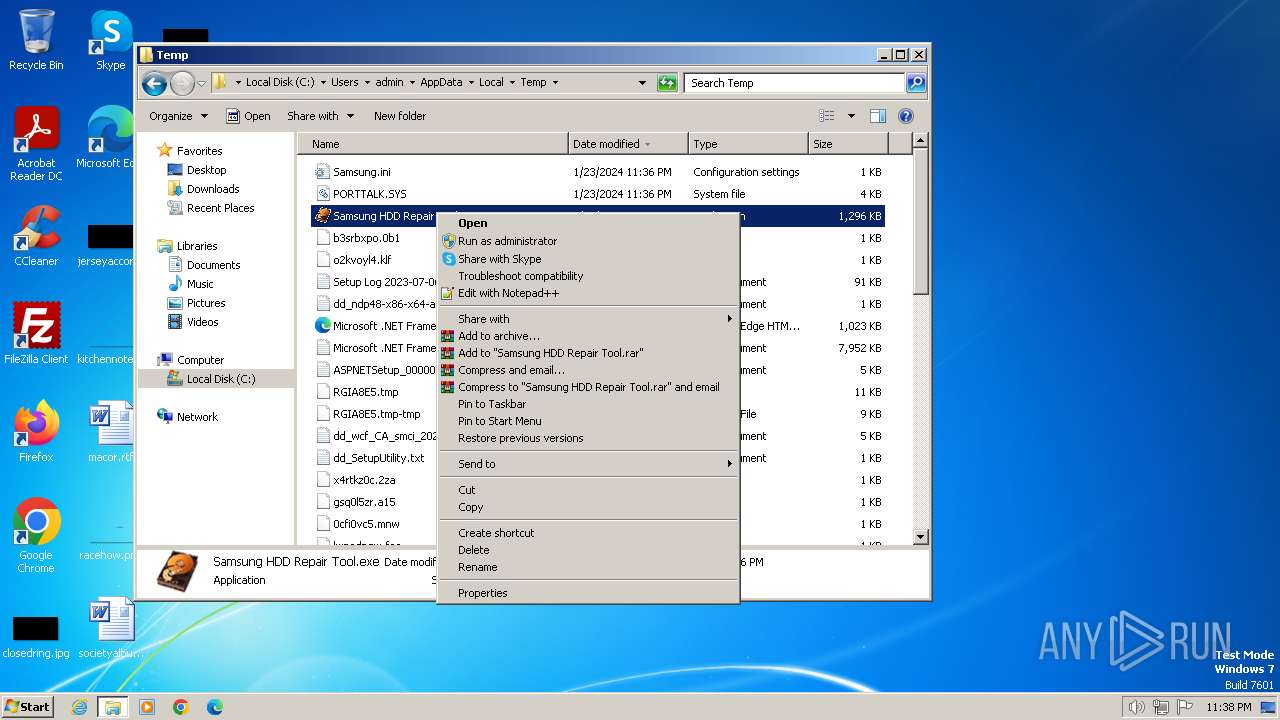
Task: Click Chrome icon in taskbar
Action: click(x=181, y=707)
